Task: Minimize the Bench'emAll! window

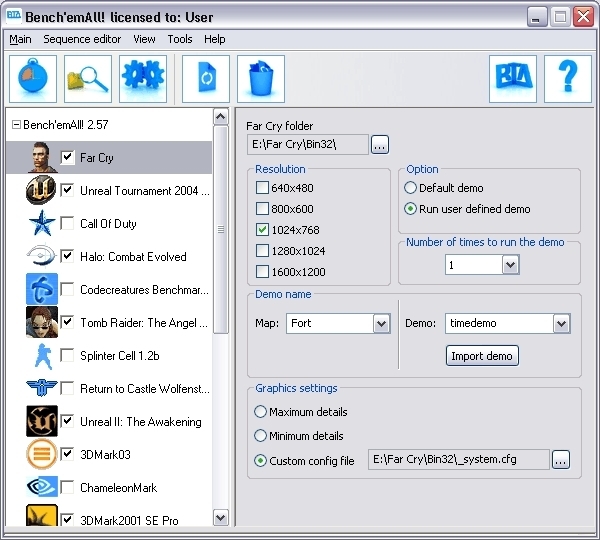Action: 537,17
